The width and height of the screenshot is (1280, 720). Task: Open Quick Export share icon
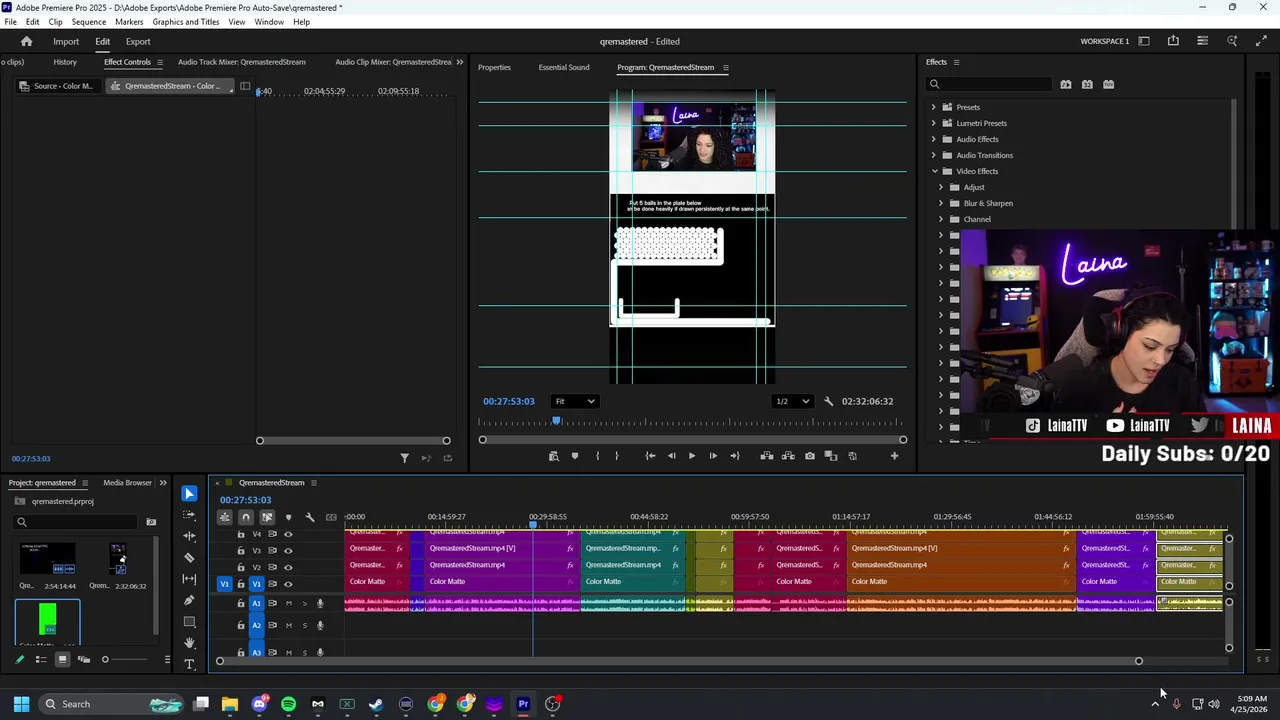(1173, 41)
